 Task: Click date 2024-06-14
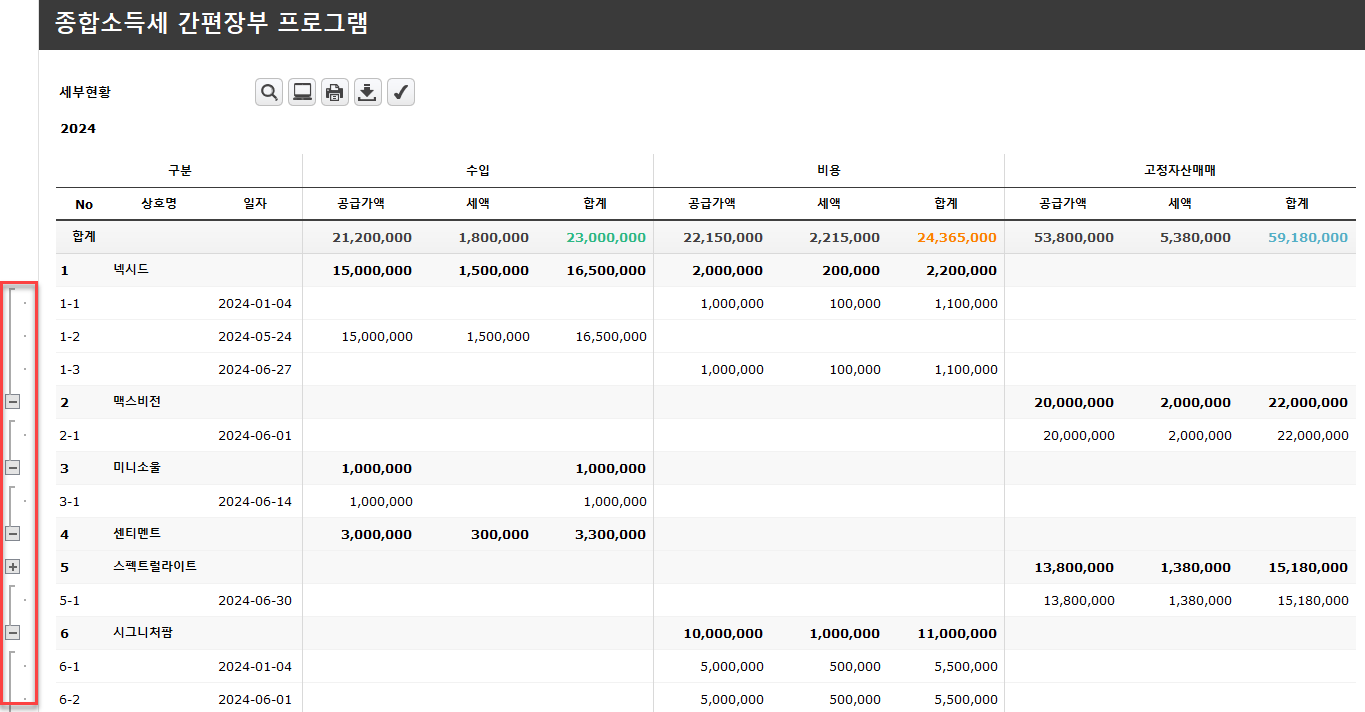coord(255,501)
